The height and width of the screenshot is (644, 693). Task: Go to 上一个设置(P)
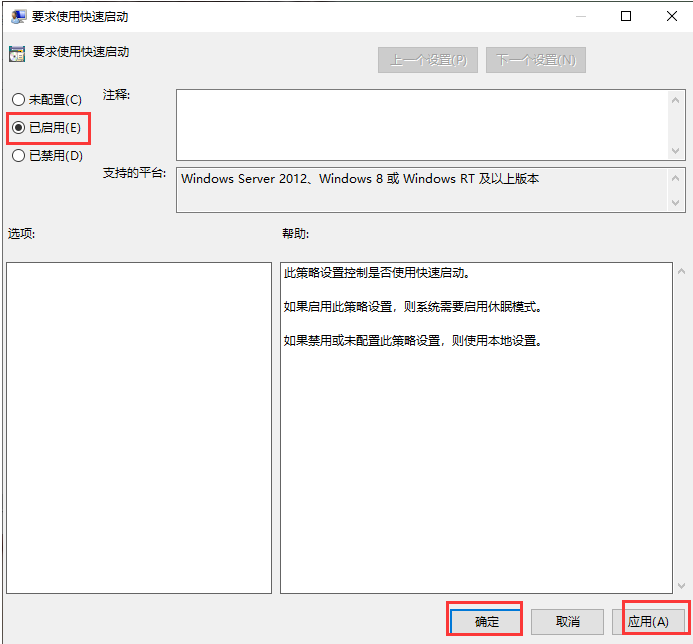tap(427, 60)
